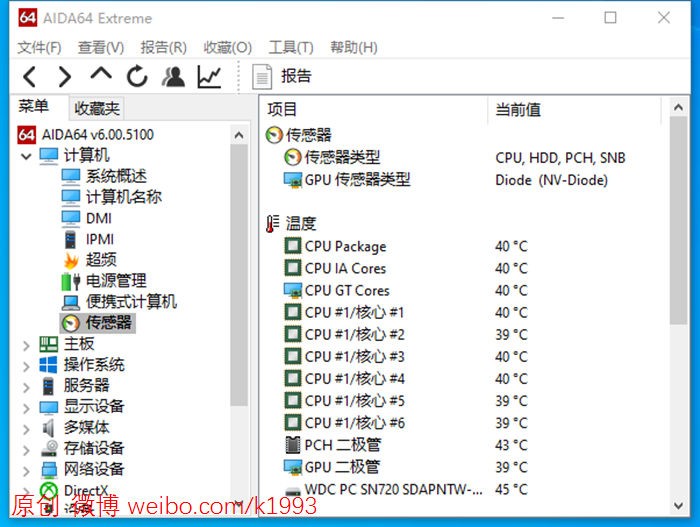
Task: Open the 查看(V) menu
Action: (x=101, y=47)
